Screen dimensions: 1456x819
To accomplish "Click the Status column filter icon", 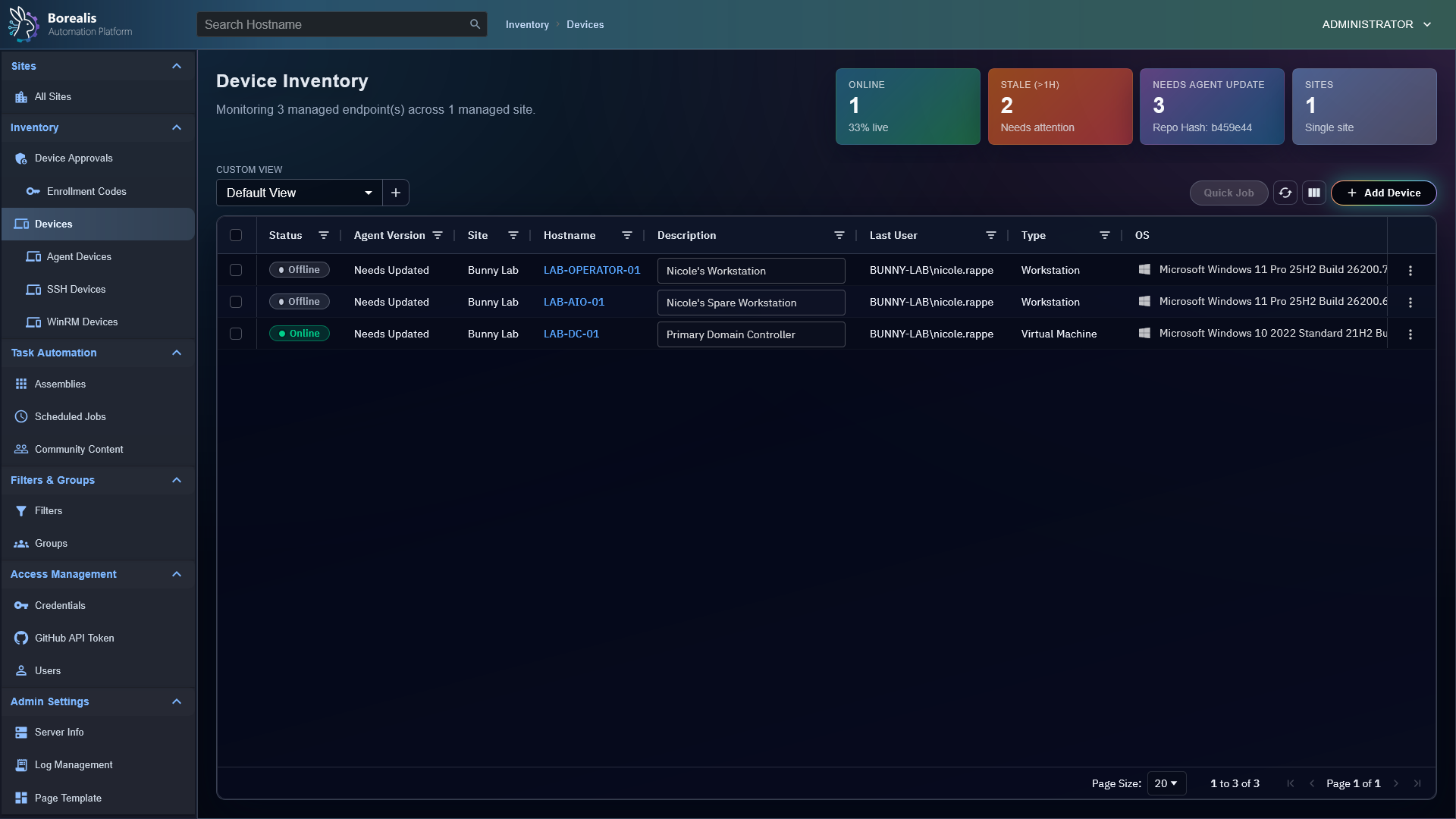I will [324, 235].
